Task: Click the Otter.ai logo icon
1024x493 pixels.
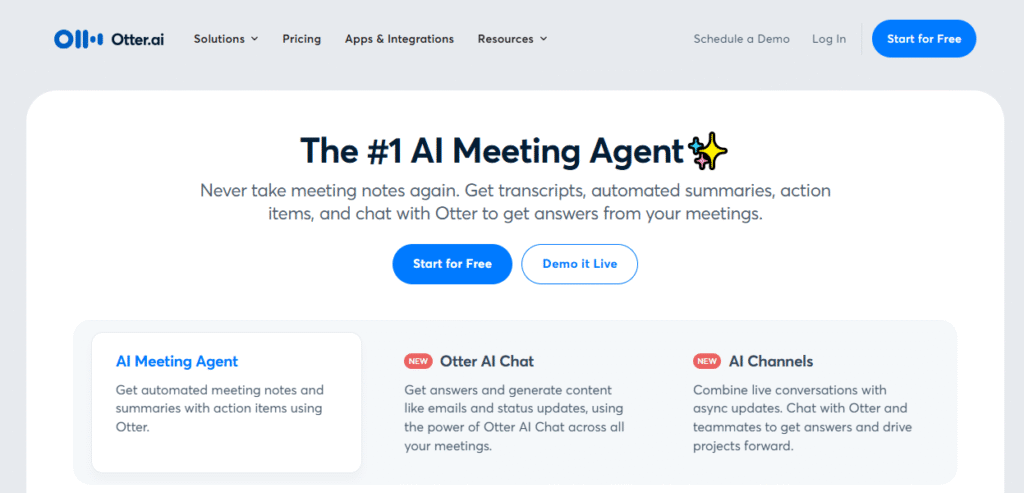Action: pos(78,39)
